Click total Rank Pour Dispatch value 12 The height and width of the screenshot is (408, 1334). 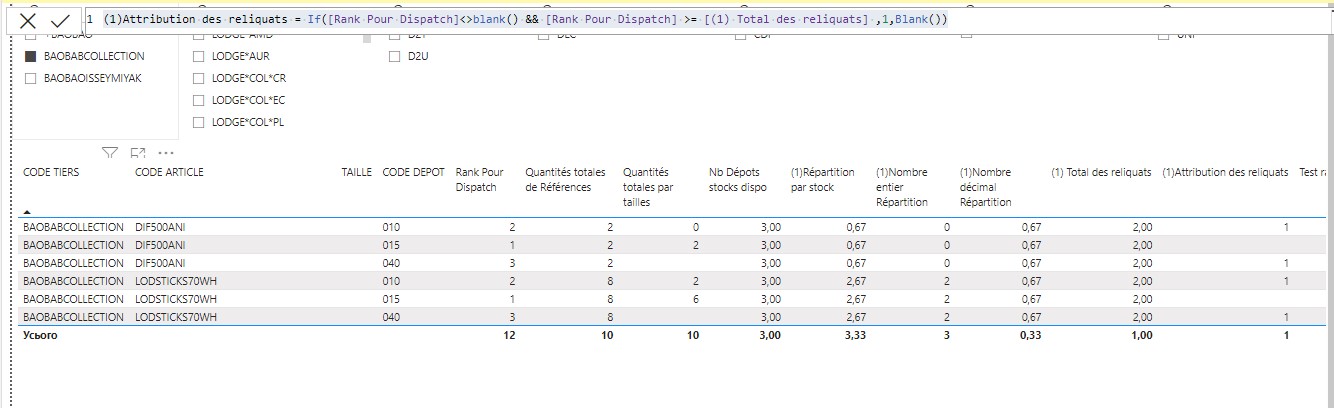coord(509,335)
